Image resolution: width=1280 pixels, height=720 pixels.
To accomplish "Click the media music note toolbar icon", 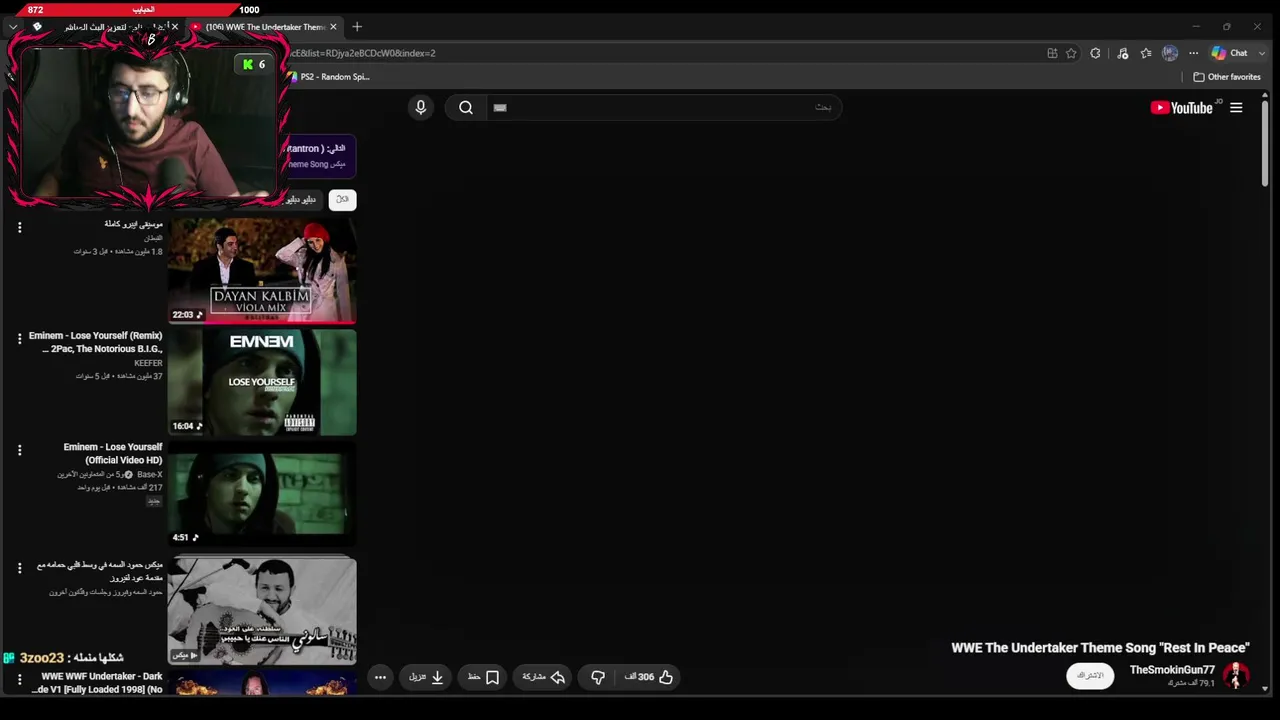I will [x=1122, y=53].
